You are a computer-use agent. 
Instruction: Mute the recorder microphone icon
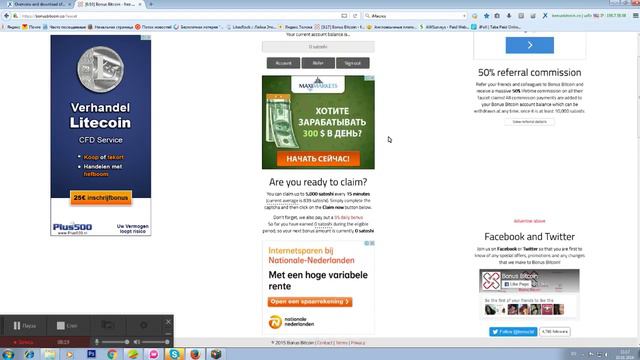tap(97, 342)
